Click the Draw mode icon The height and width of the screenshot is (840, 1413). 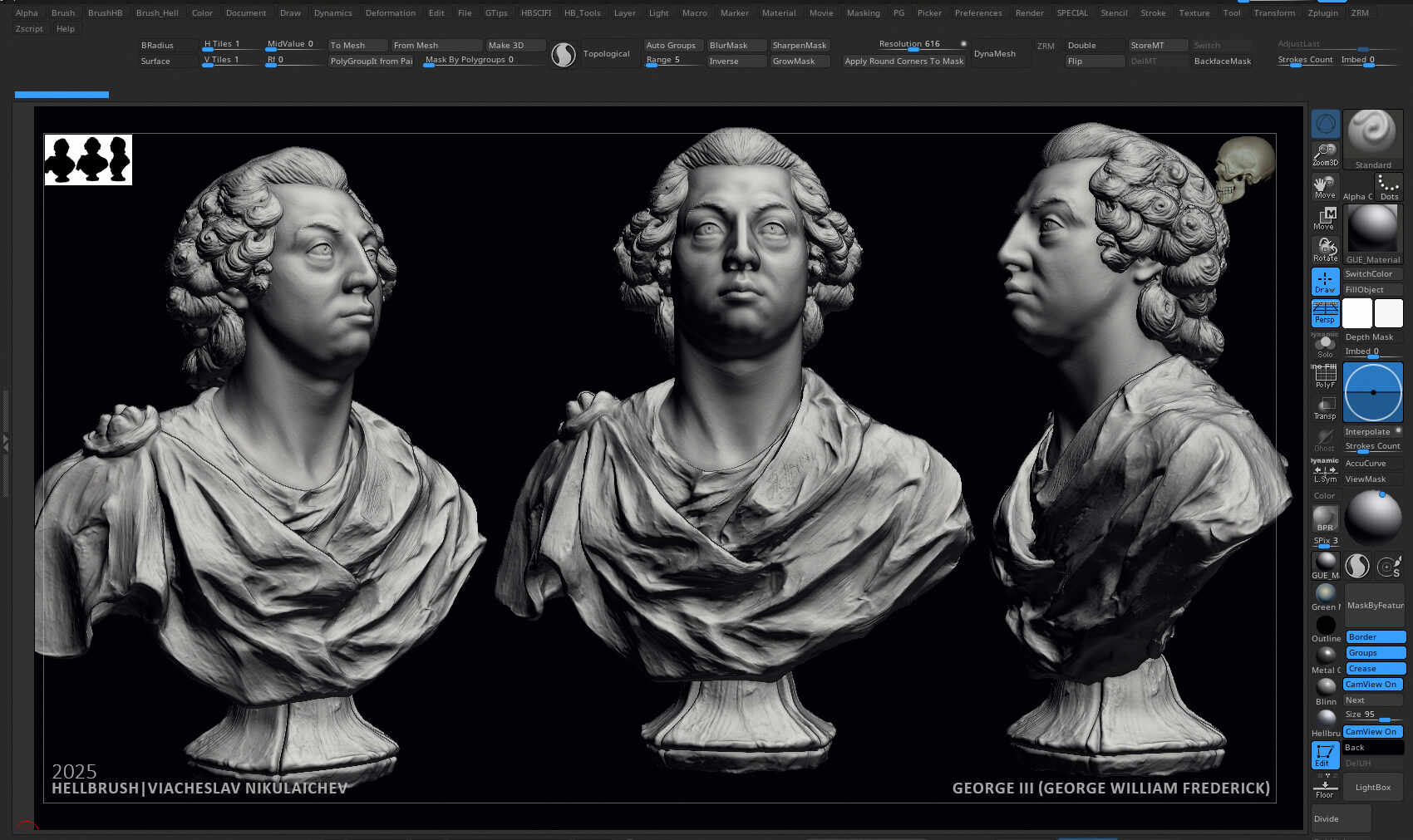pyautogui.click(x=1325, y=282)
